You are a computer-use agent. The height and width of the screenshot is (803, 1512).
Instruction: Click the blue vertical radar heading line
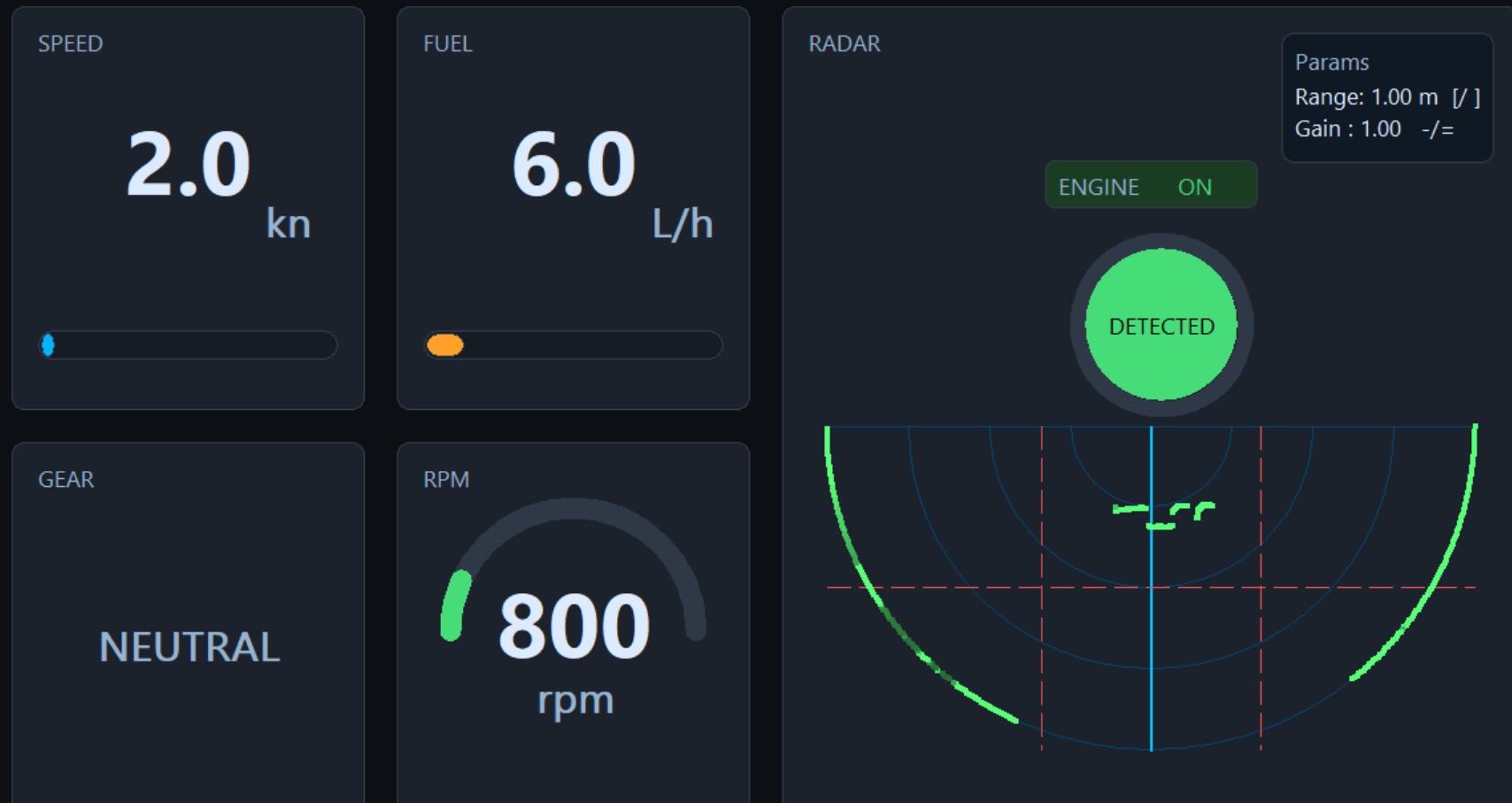[1151, 637]
